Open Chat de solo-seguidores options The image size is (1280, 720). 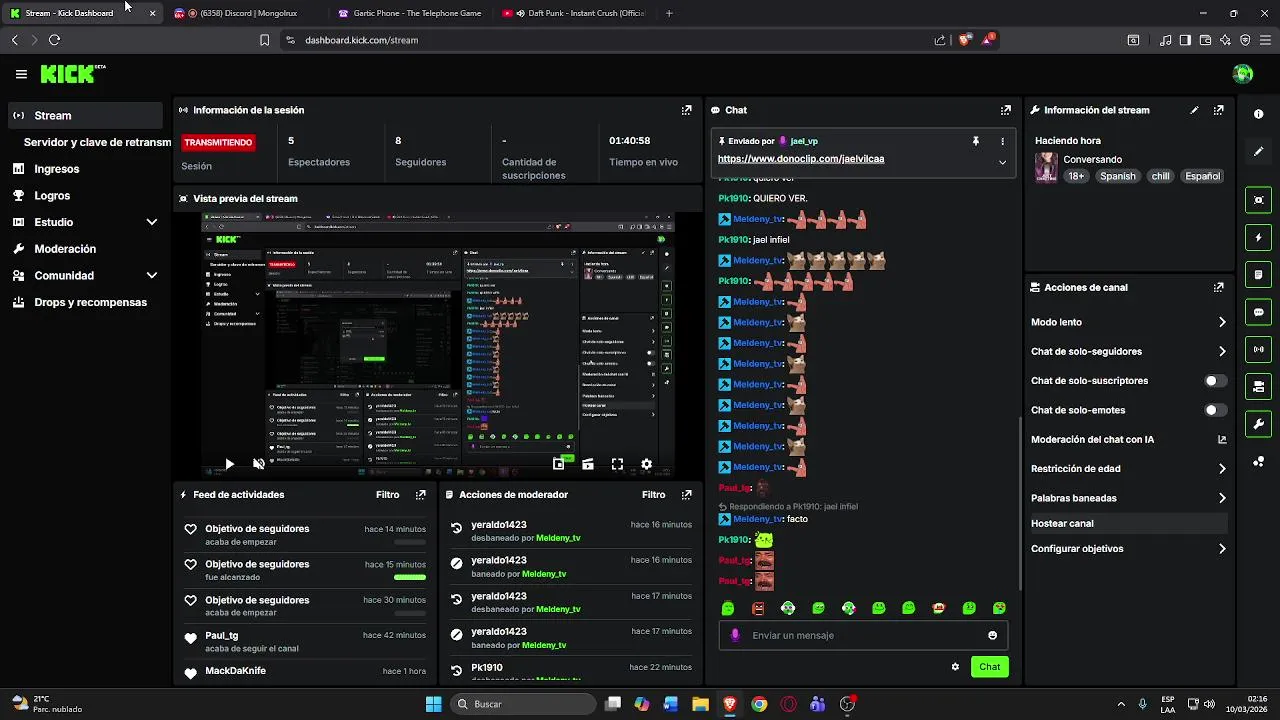coord(1127,351)
